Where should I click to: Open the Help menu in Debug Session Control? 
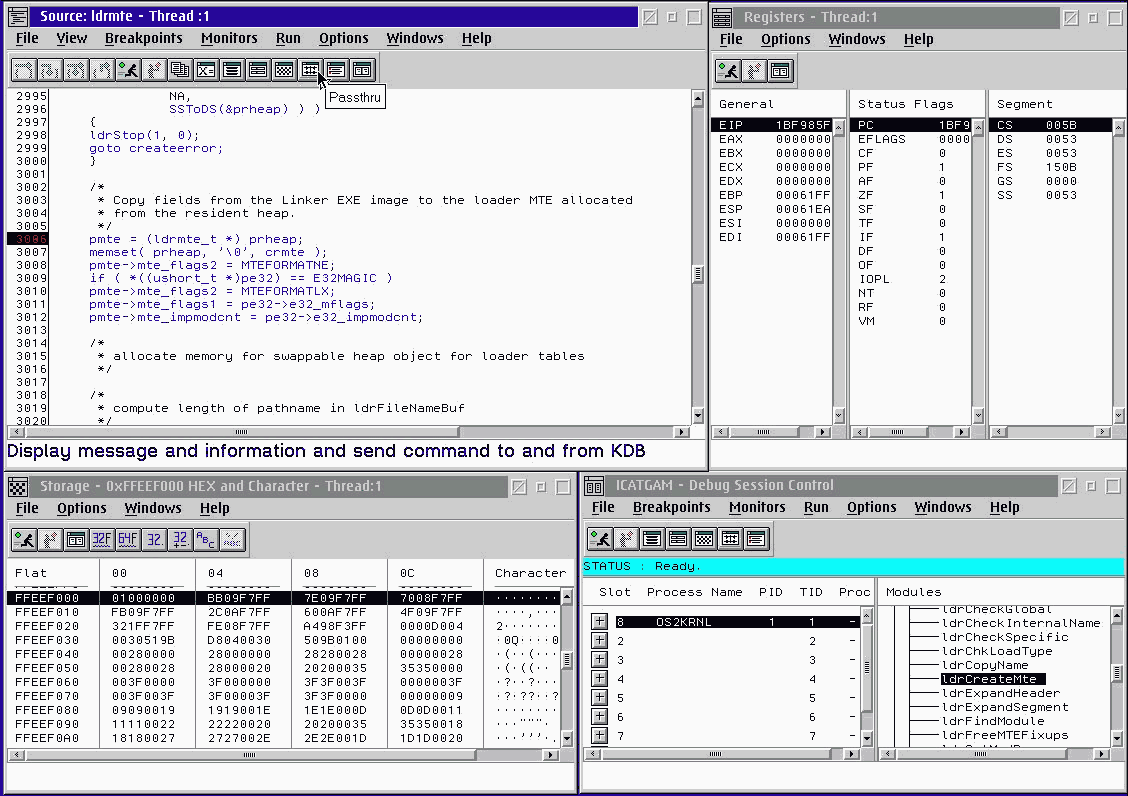click(x=1004, y=508)
